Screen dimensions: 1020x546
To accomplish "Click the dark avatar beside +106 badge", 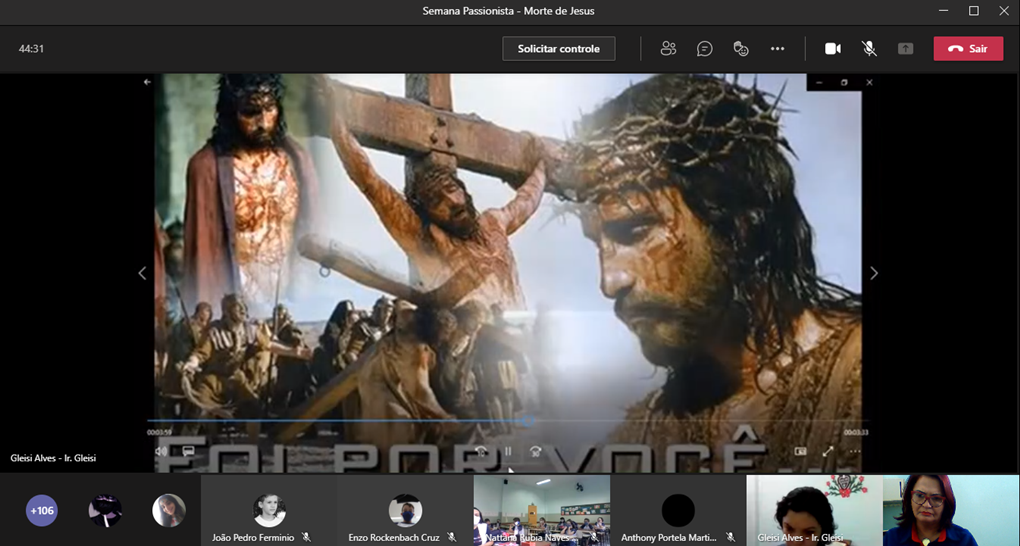I will 105,511.
